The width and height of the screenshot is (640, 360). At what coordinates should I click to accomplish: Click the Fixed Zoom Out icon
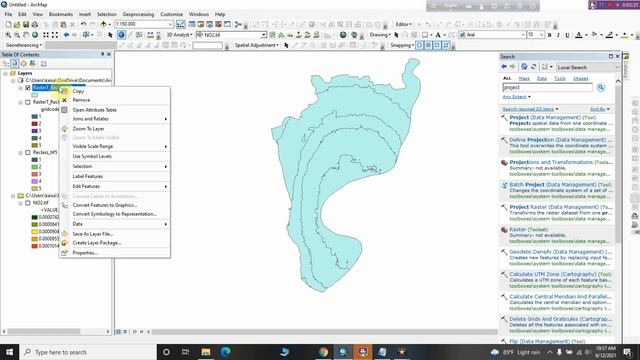coord(55,35)
